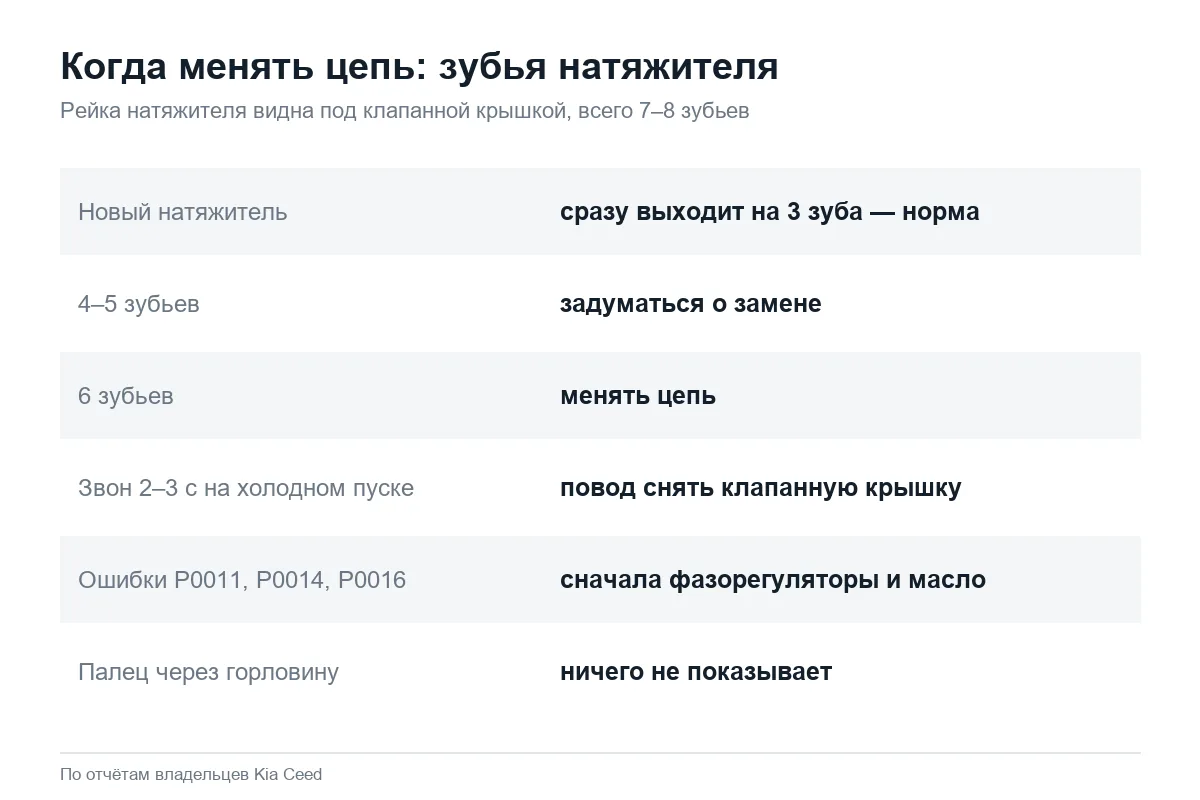1200x800 pixels.
Task: Click the «4–5 зубьев» cell
Action: coord(138,304)
